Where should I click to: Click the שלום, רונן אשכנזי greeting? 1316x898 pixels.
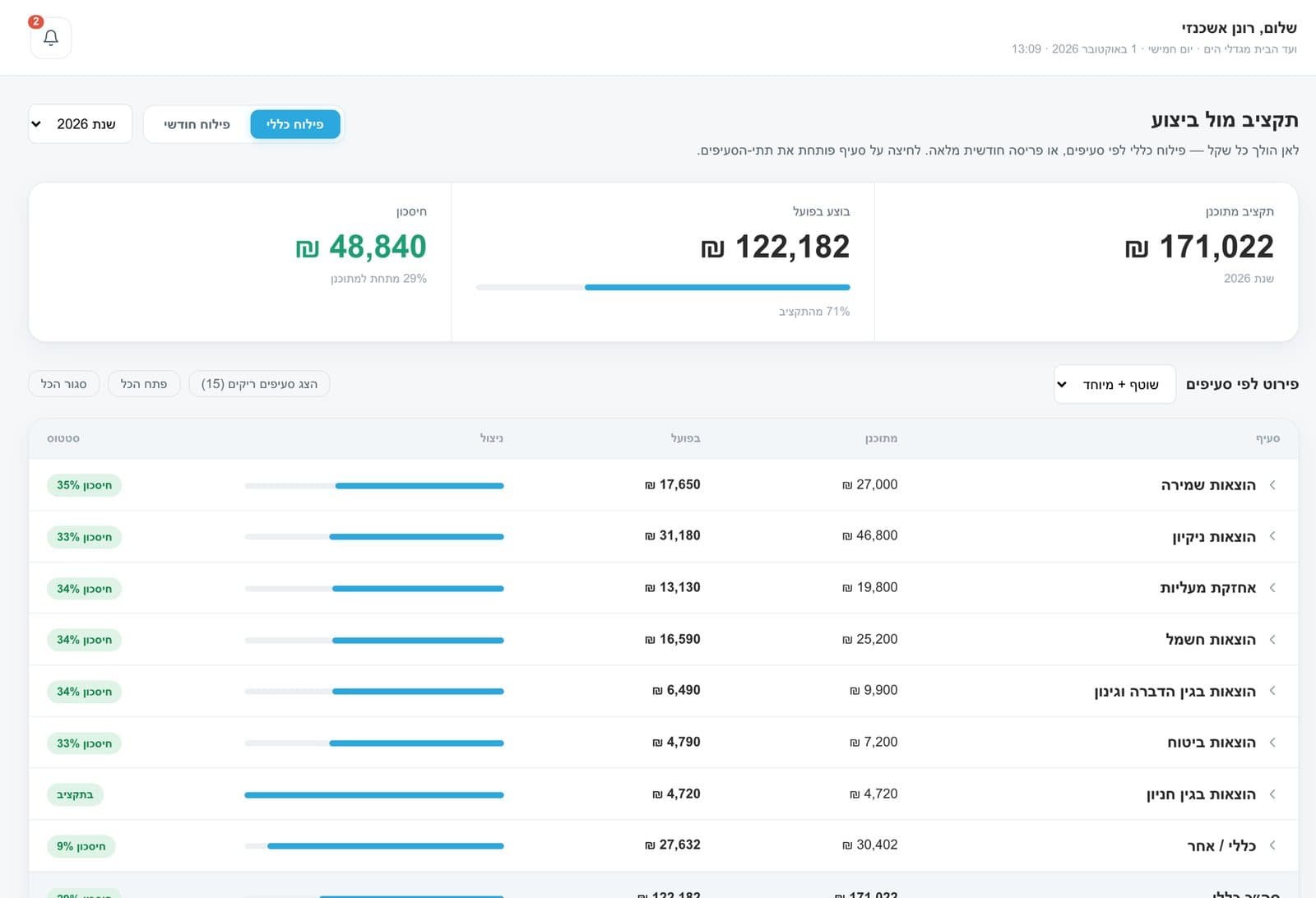click(x=1240, y=28)
